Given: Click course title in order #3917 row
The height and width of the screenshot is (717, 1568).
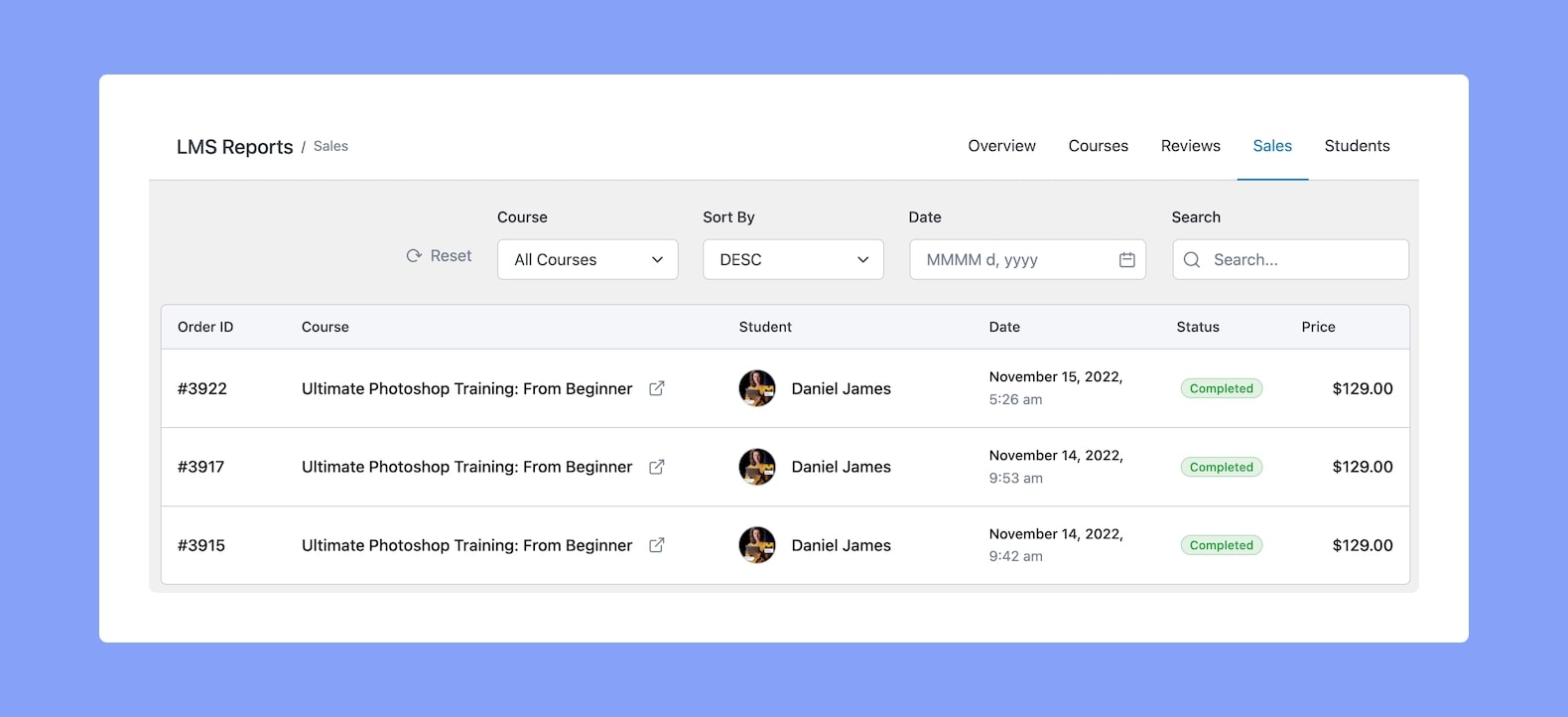Looking at the screenshot, I should [466, 467].
